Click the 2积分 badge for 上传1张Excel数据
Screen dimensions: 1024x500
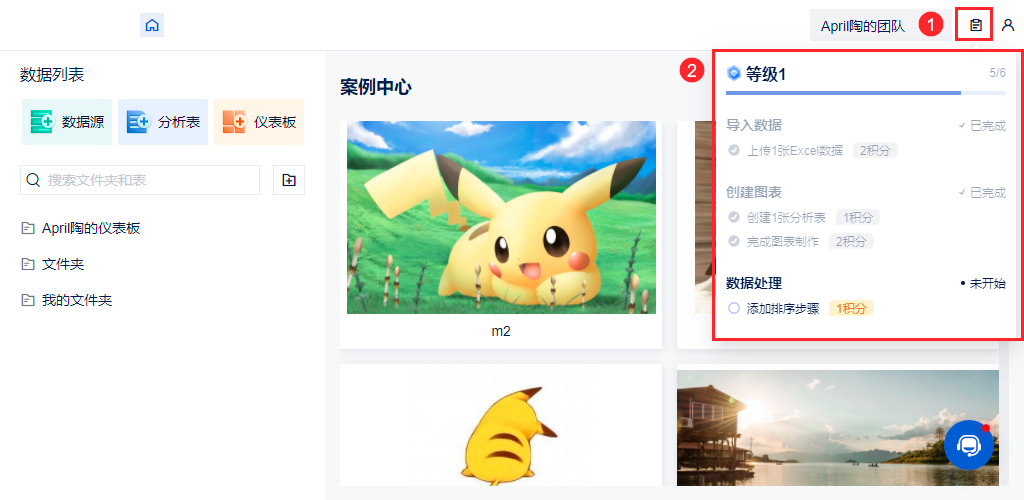[875, 151]
